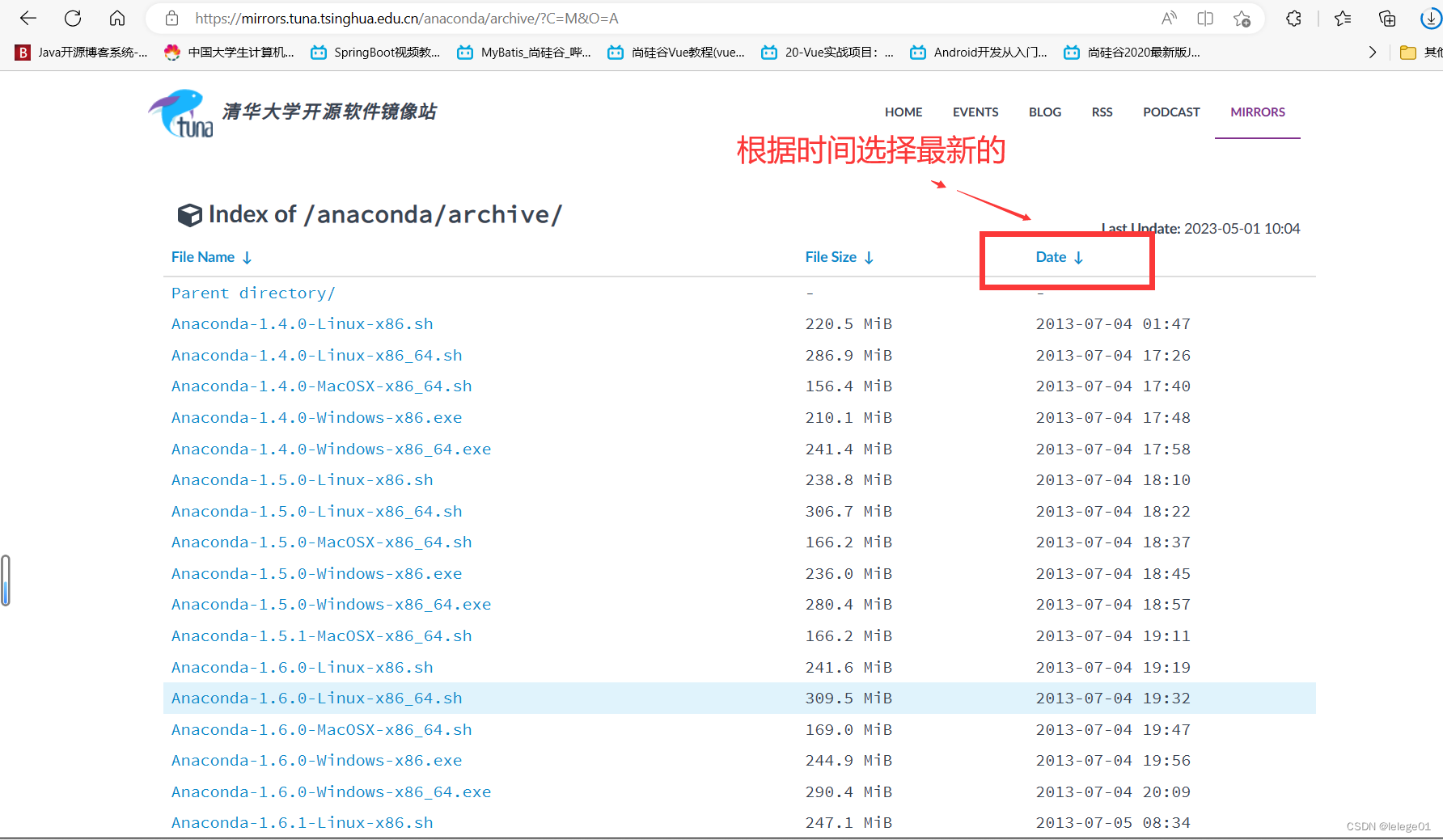The width and height of the screenshot is (1443, 840).
Task: Open the browser extensions menu
Action: click(x=1293, y=19)
